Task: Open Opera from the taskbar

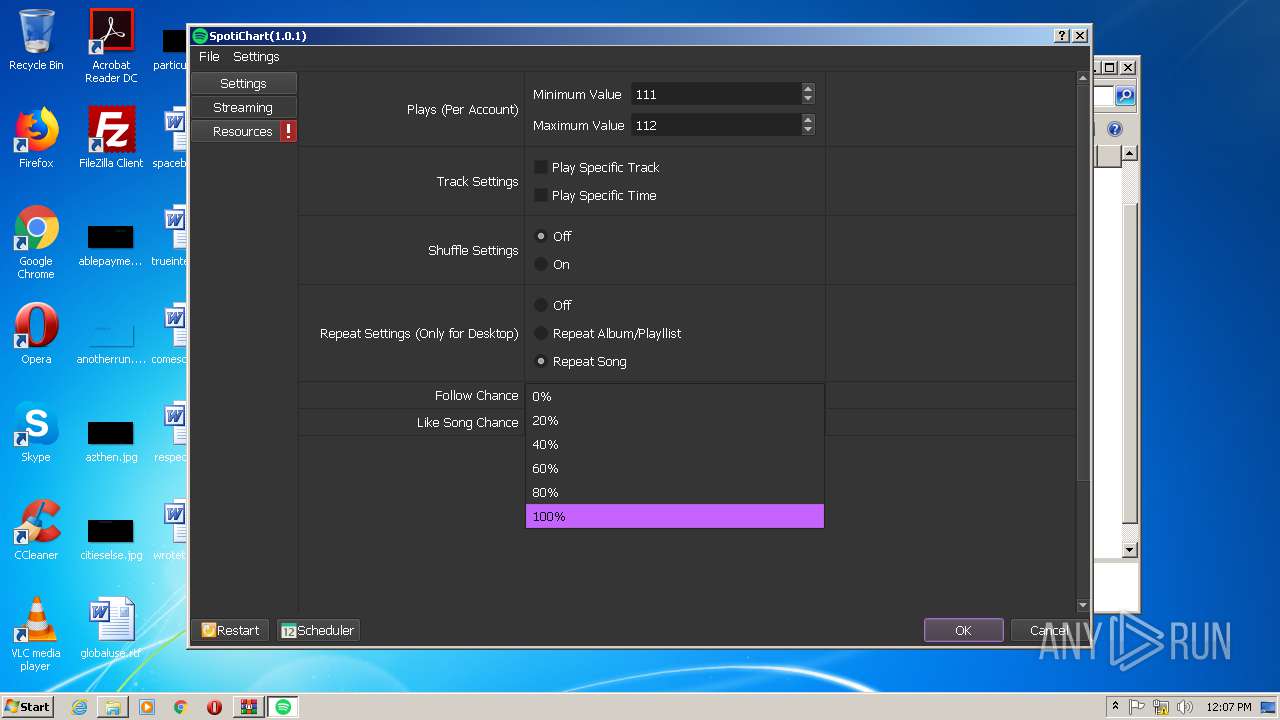Action: 215,707
